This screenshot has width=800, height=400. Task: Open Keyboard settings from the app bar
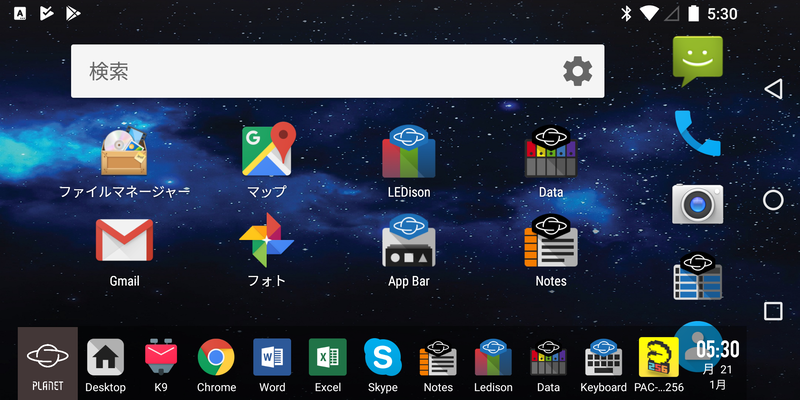(603, 366)
